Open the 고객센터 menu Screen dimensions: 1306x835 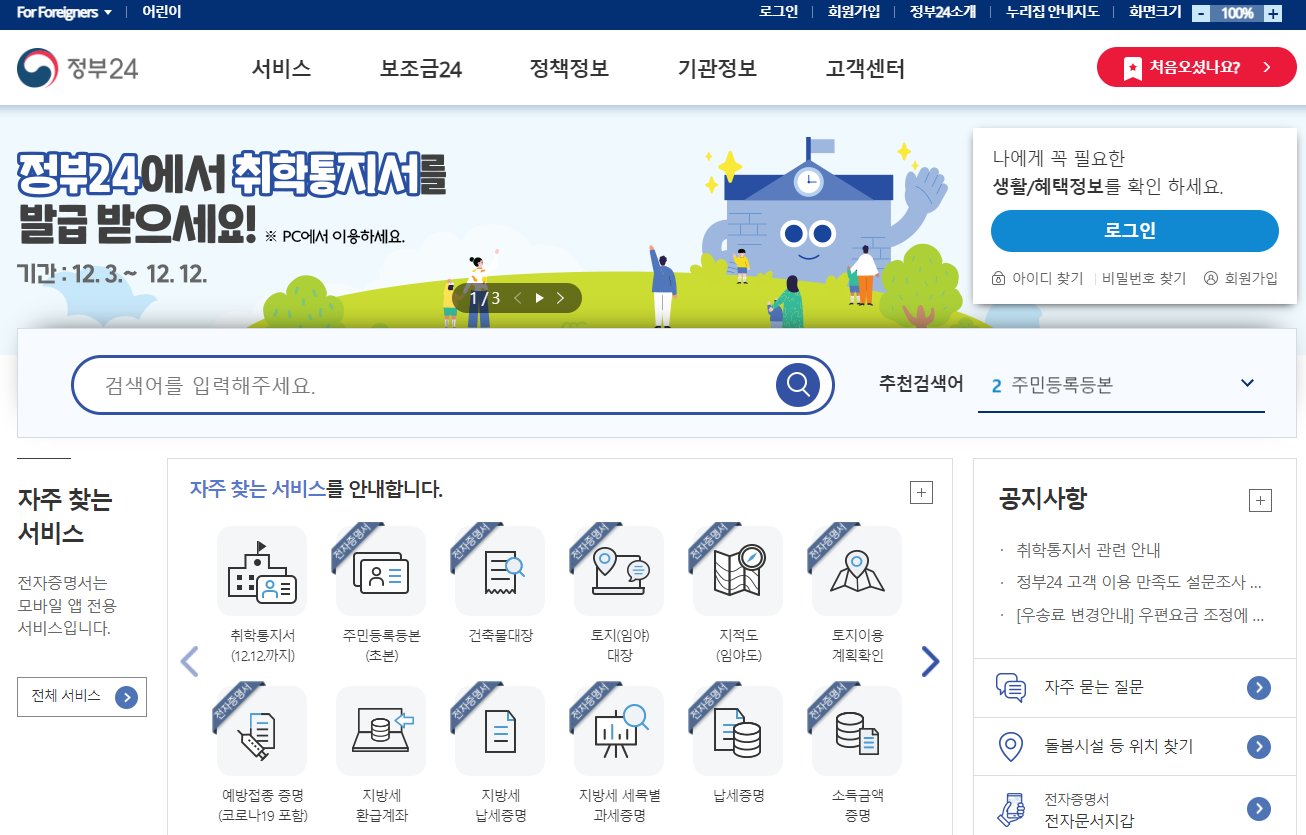click(x=865, y=69)
